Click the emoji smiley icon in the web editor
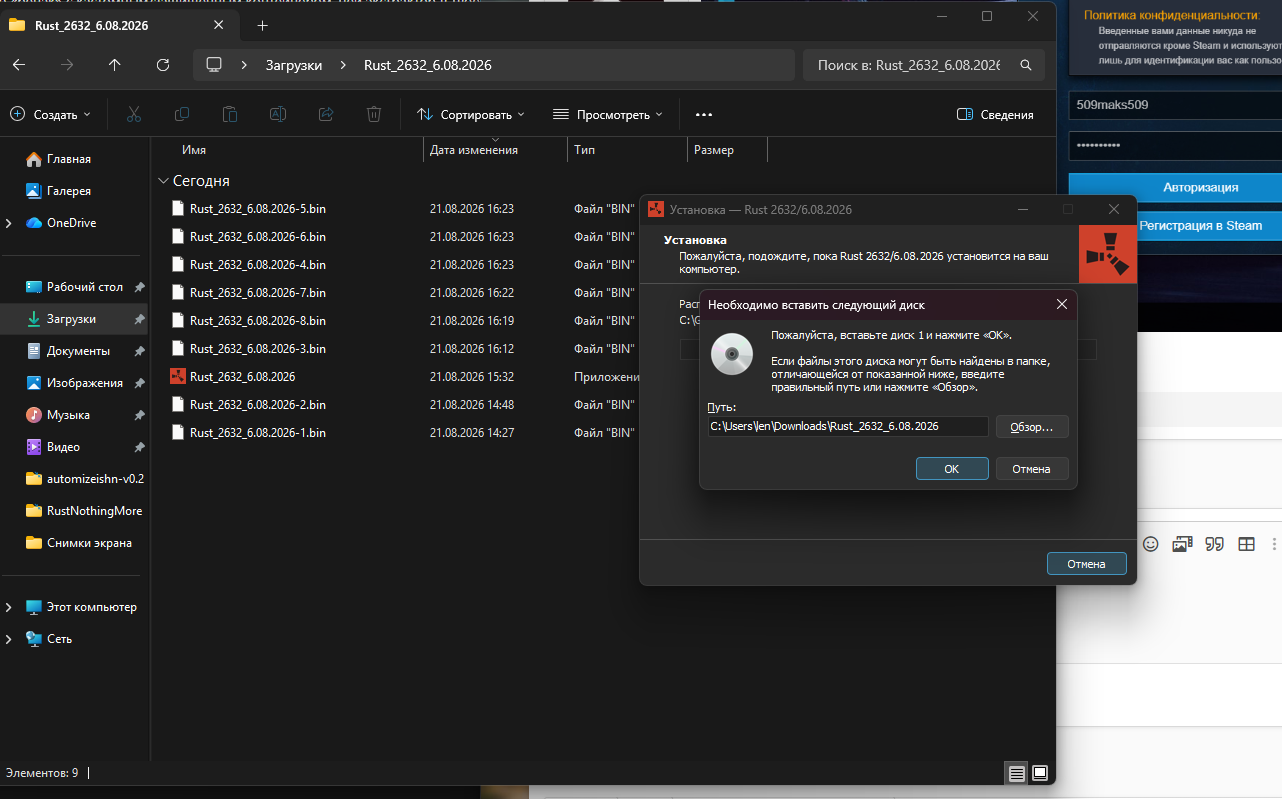 click(1151, 544)
